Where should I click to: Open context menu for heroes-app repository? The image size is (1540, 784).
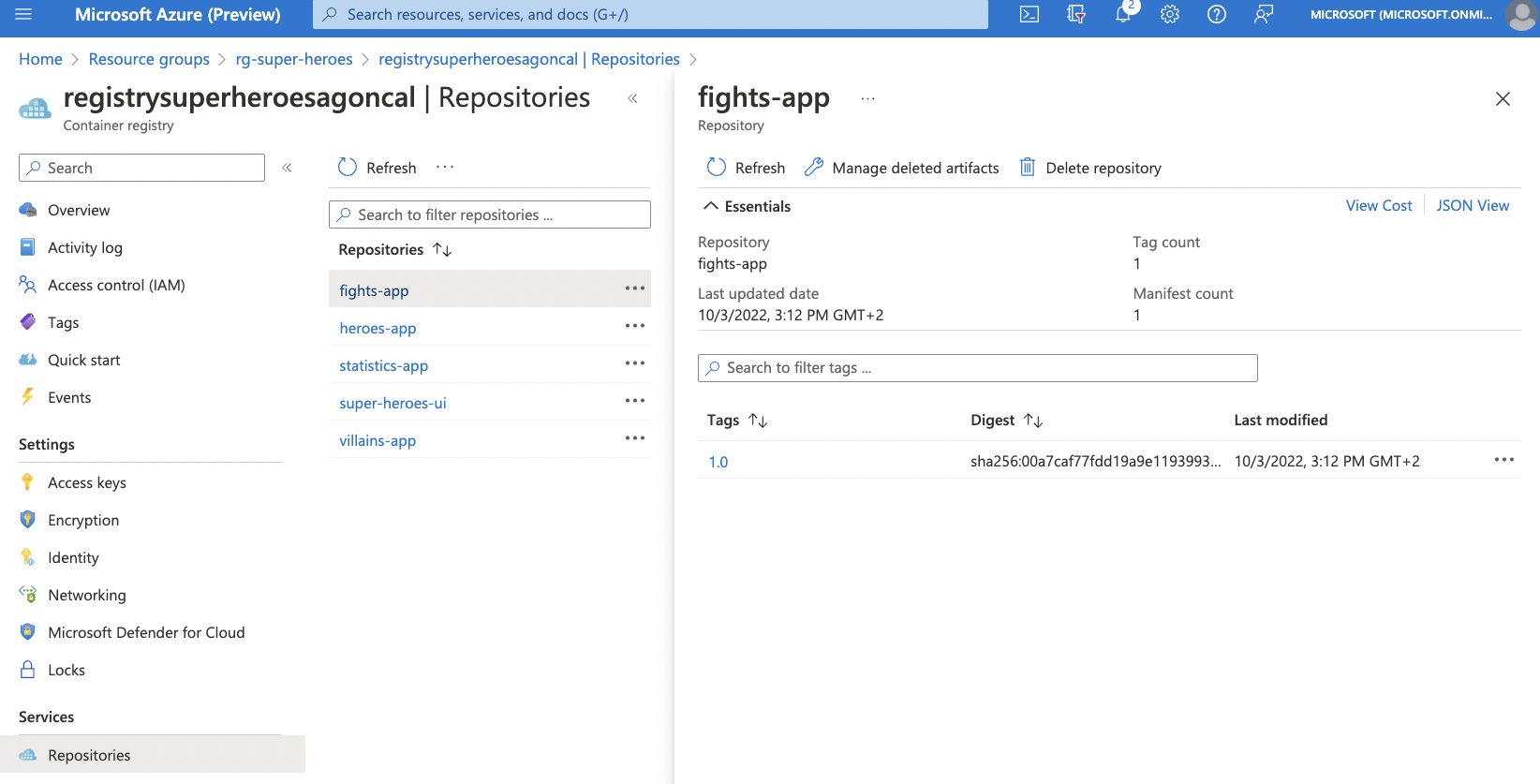point(635,326)
